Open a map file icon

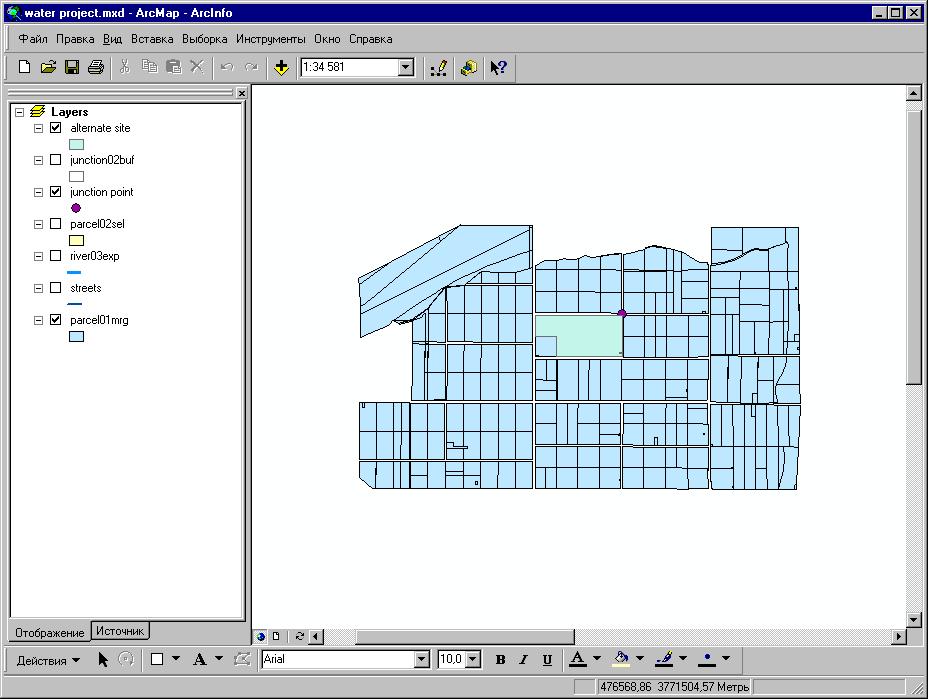48,67
